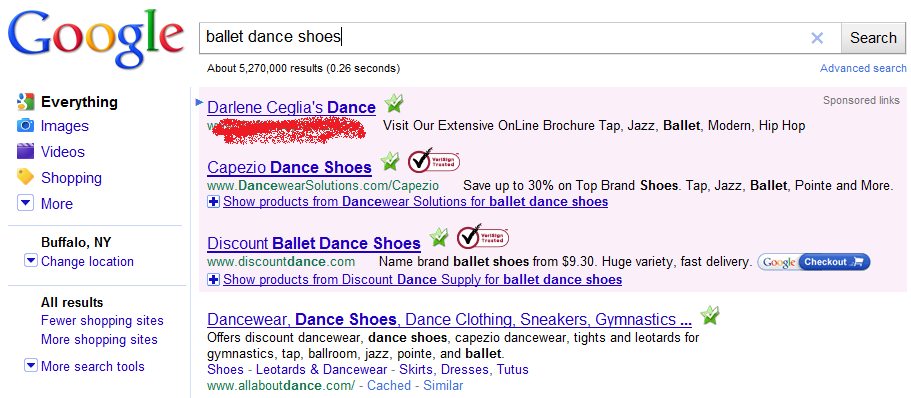This screenshot has height=398, width=911.
Task: Open Shoes sitelink under allaboutdance result
Action: (225, 370)
